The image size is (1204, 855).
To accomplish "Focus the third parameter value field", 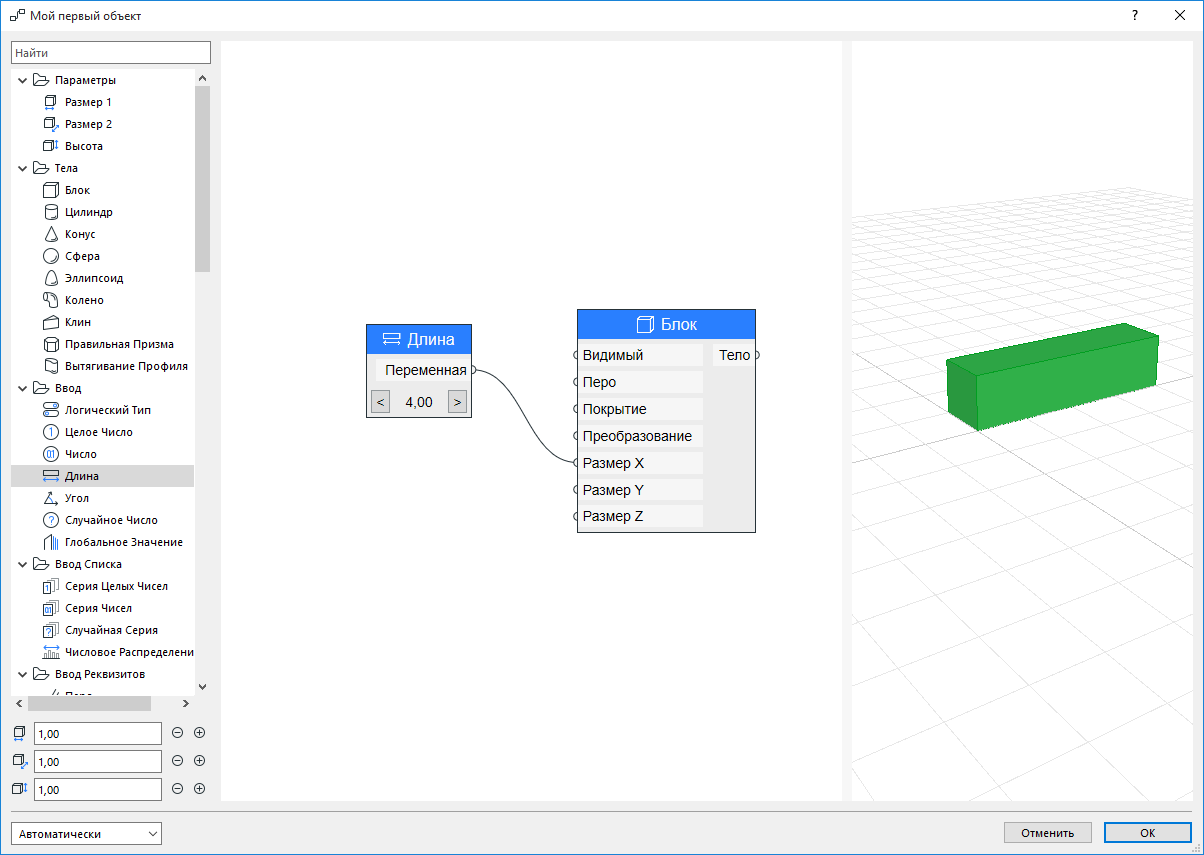I will click(98, 789).
